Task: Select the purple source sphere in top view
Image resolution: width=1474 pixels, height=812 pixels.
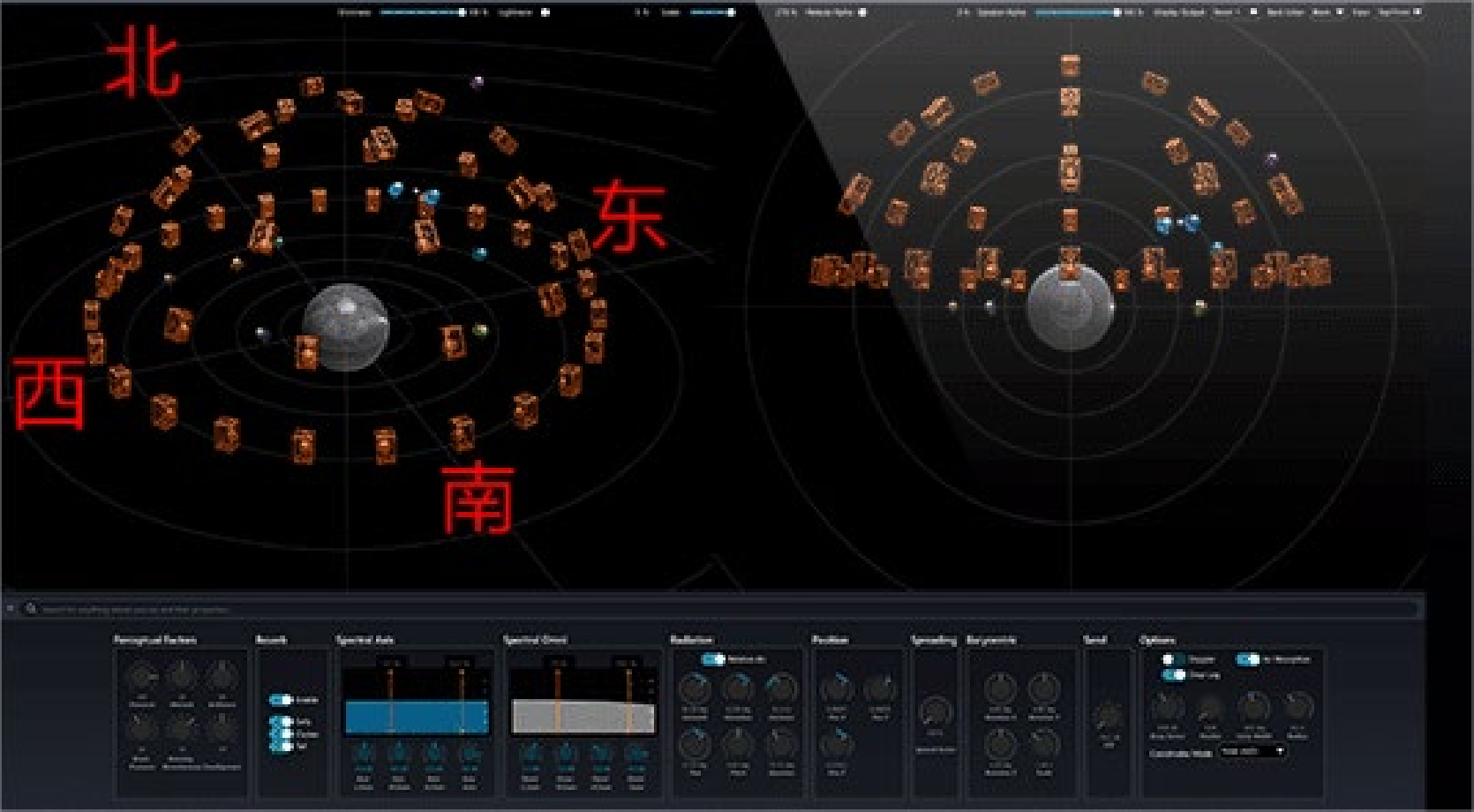Action: pos(1272,160)
